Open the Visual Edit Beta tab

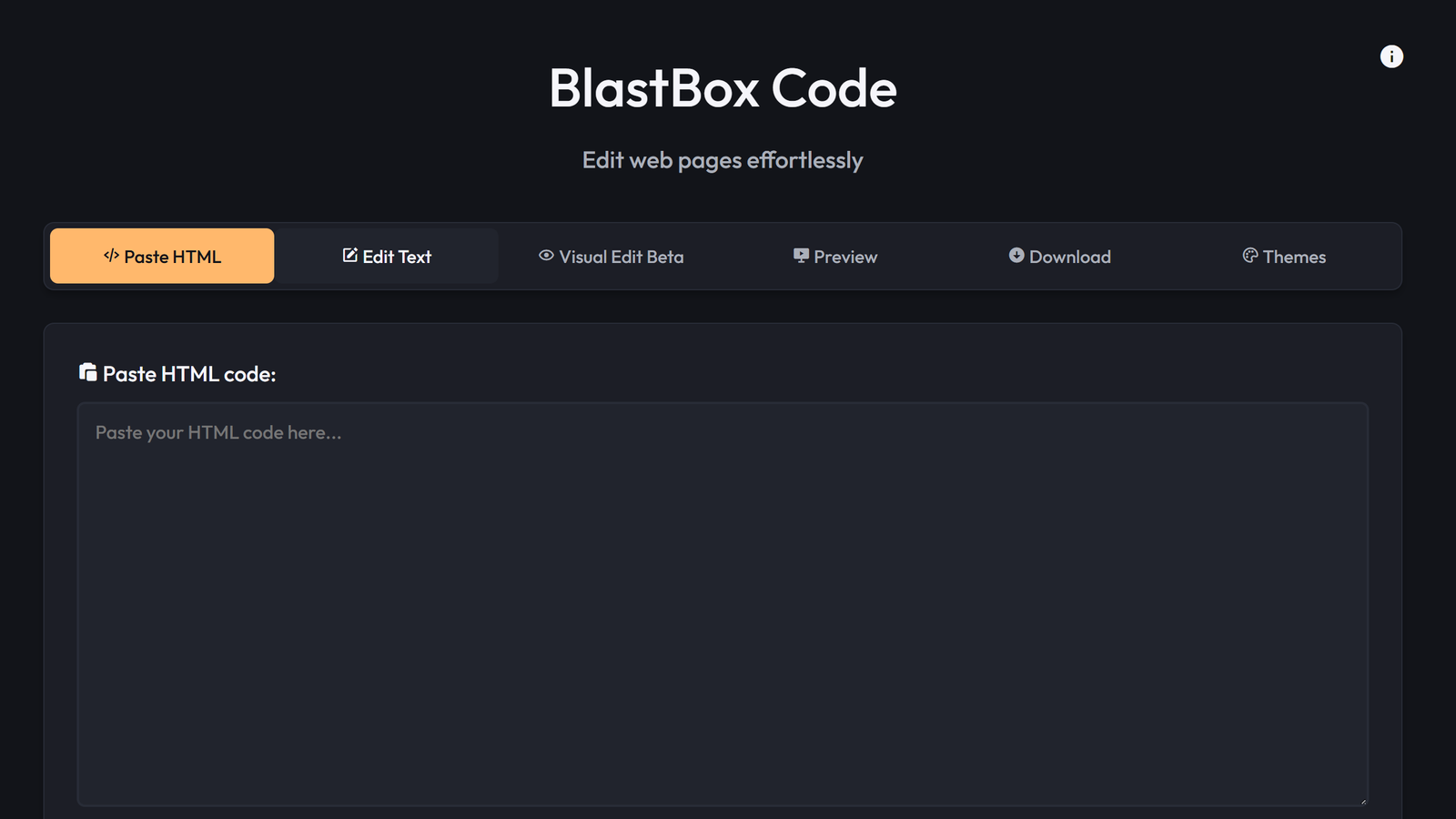click(612, 256)
